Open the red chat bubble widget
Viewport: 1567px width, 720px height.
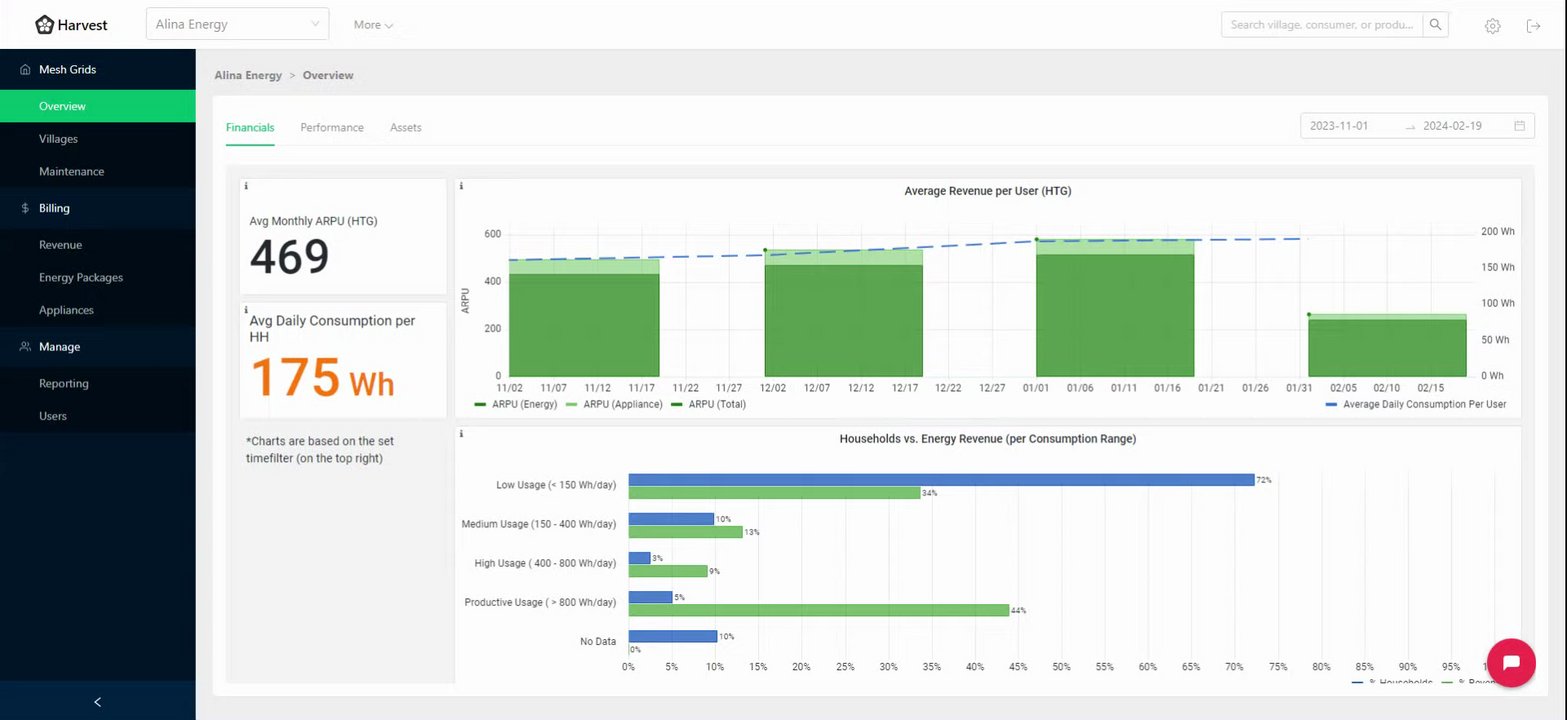coord(1511,662)
